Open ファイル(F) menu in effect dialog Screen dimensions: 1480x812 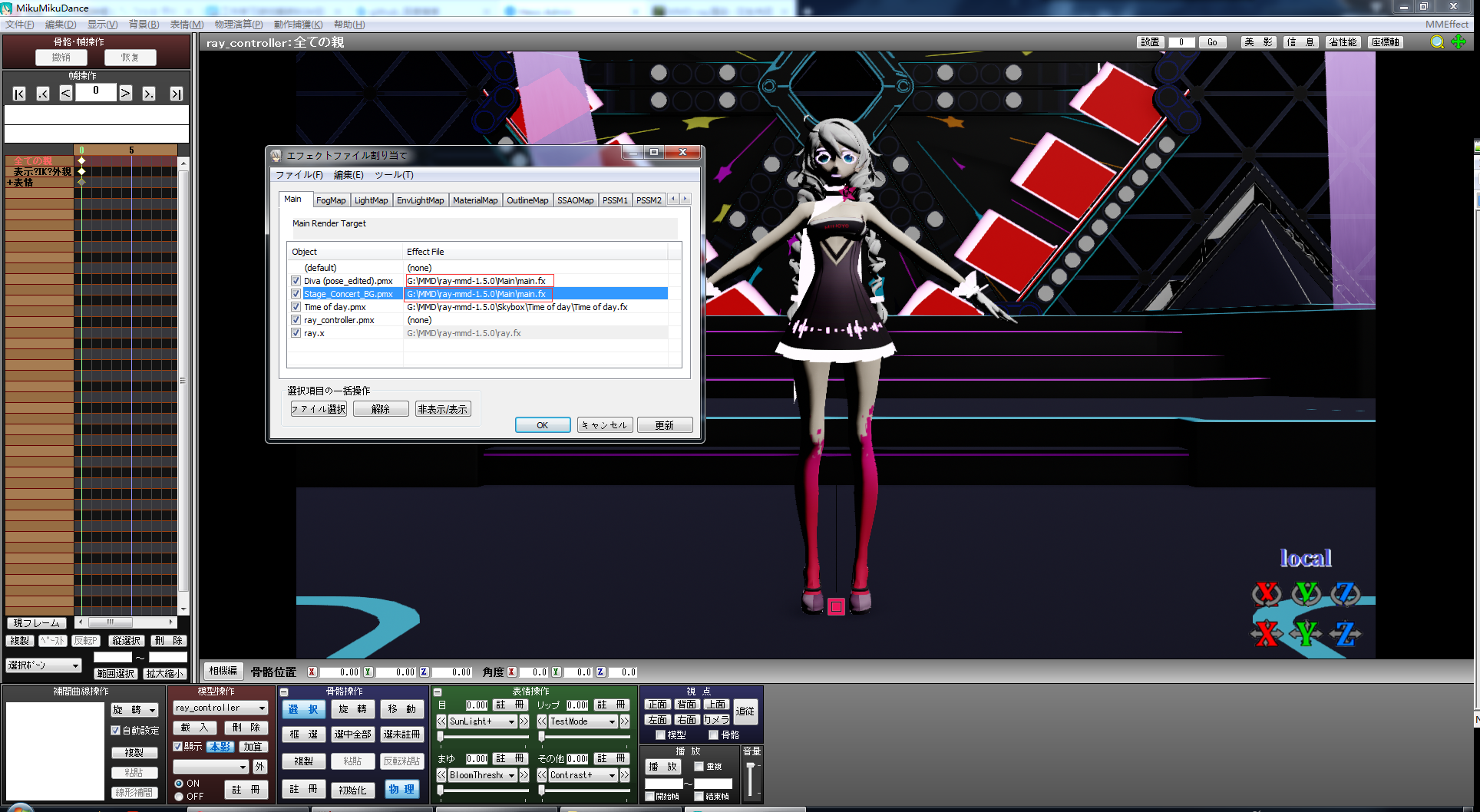(299, 175)
